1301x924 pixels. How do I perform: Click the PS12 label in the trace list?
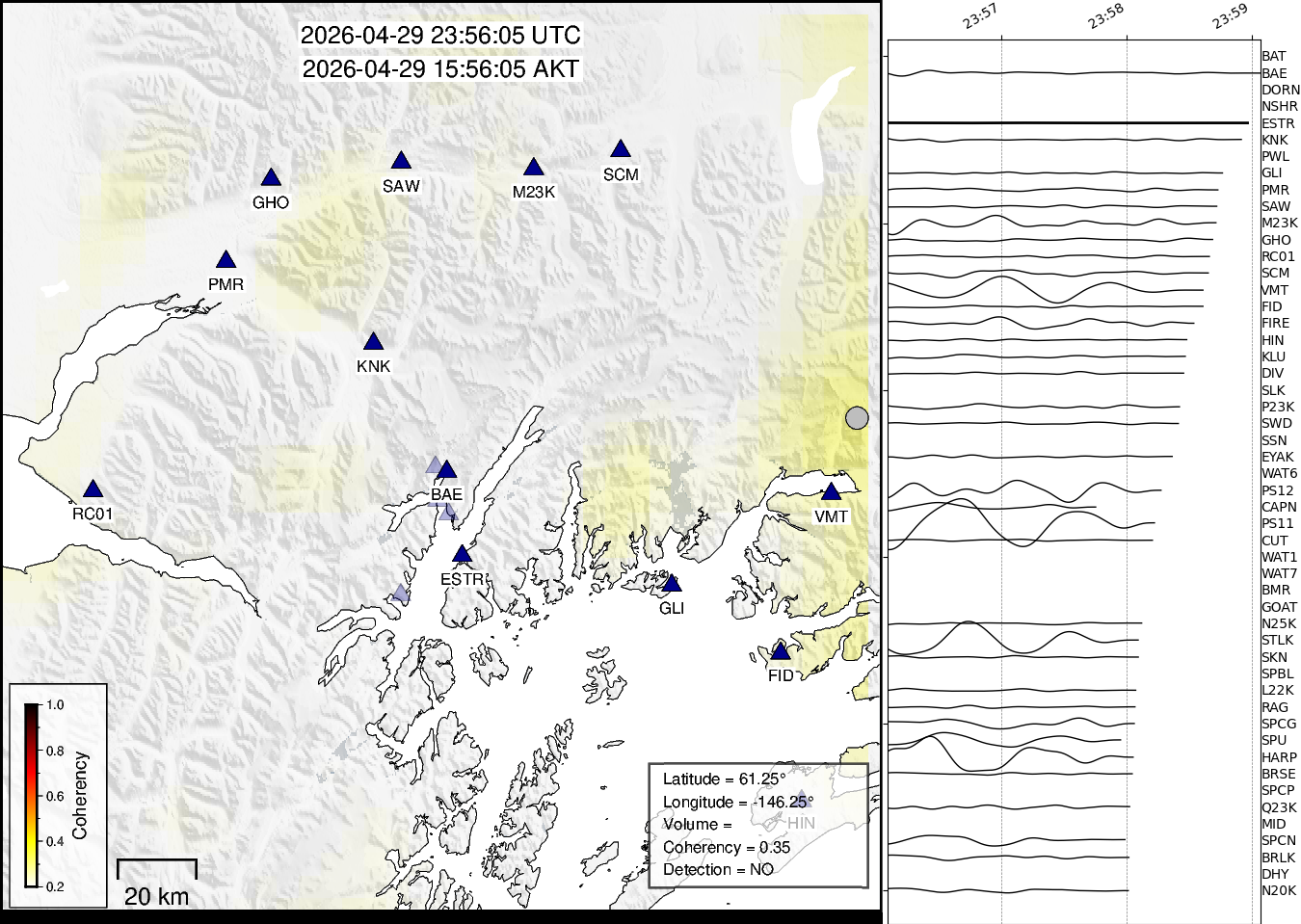tap(1278, 490)
